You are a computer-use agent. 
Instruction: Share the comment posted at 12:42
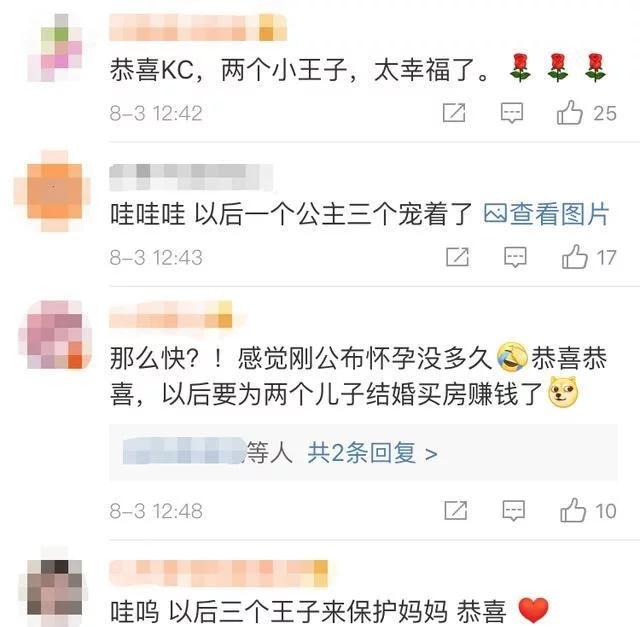click(x=454, y=113)
